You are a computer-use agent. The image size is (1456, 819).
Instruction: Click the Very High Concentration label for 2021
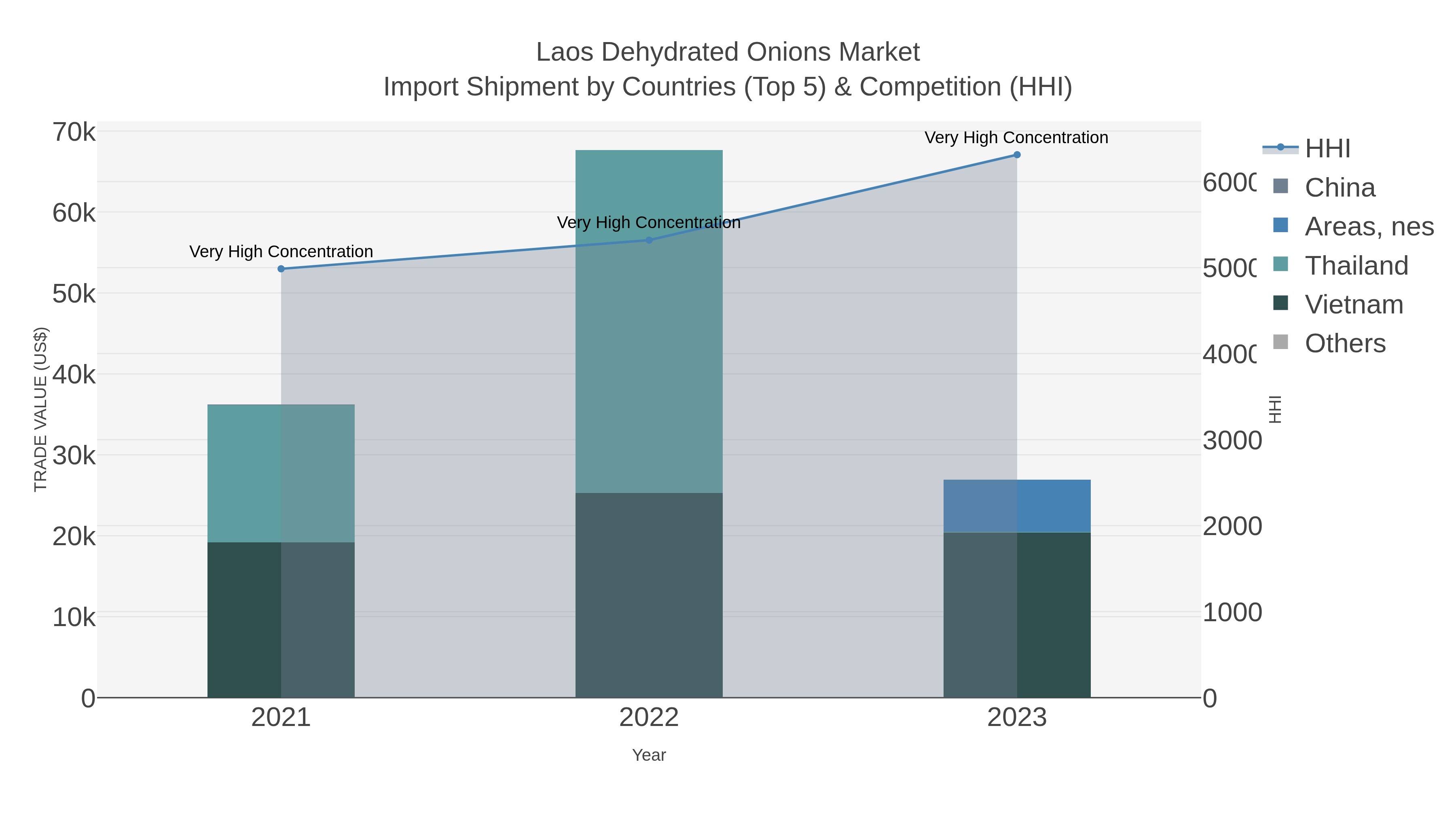pos(281,252)
